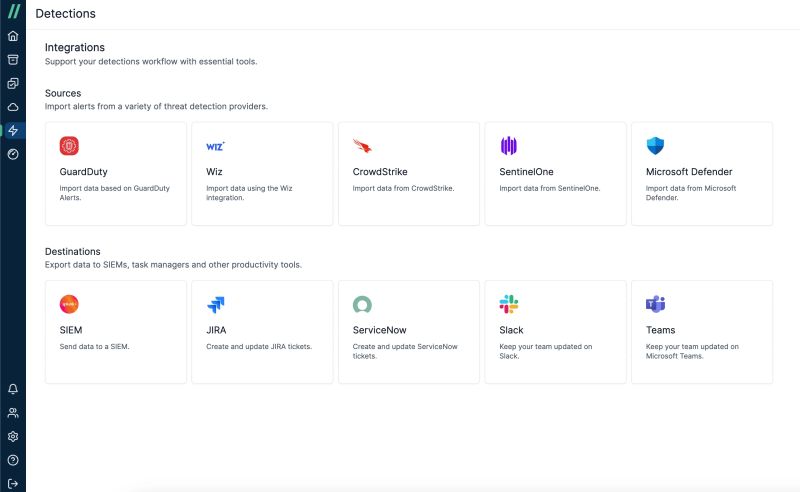Open the Slack destination title
Viewport: 800px width, 492px height.
511,330
